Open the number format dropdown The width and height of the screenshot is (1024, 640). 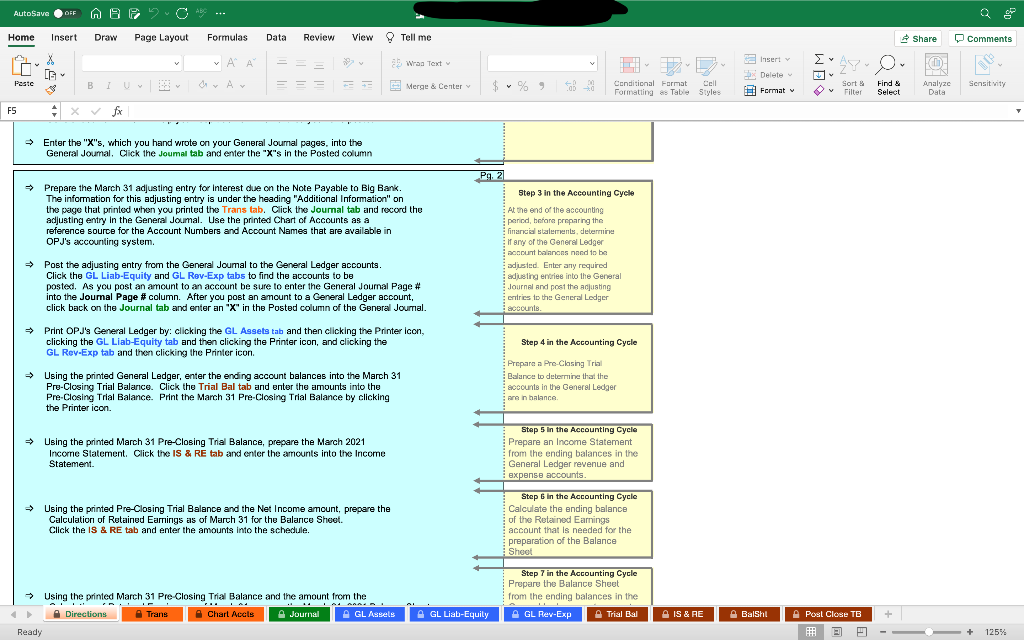tap(592, 63)
